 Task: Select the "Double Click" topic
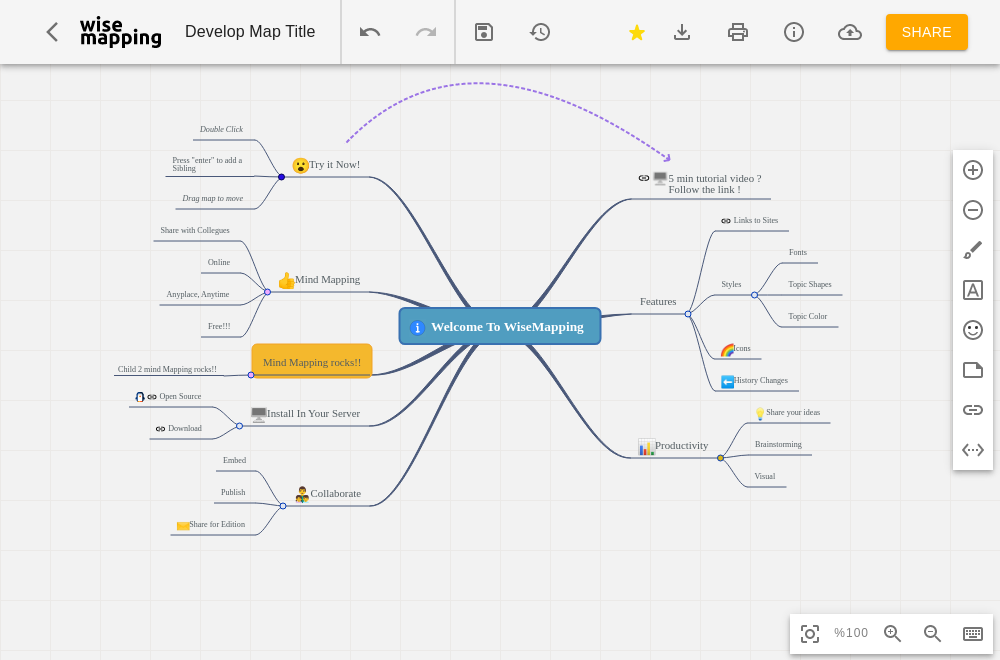tap(221, 129)
